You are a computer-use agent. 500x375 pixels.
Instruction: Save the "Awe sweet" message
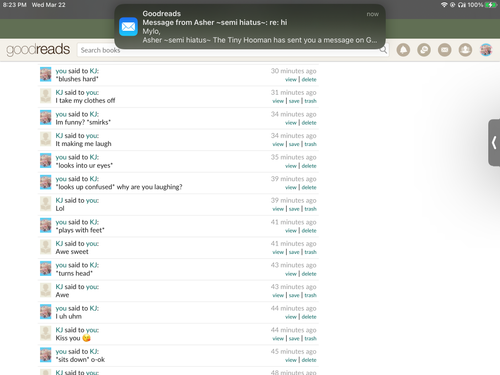coord(294,252)
